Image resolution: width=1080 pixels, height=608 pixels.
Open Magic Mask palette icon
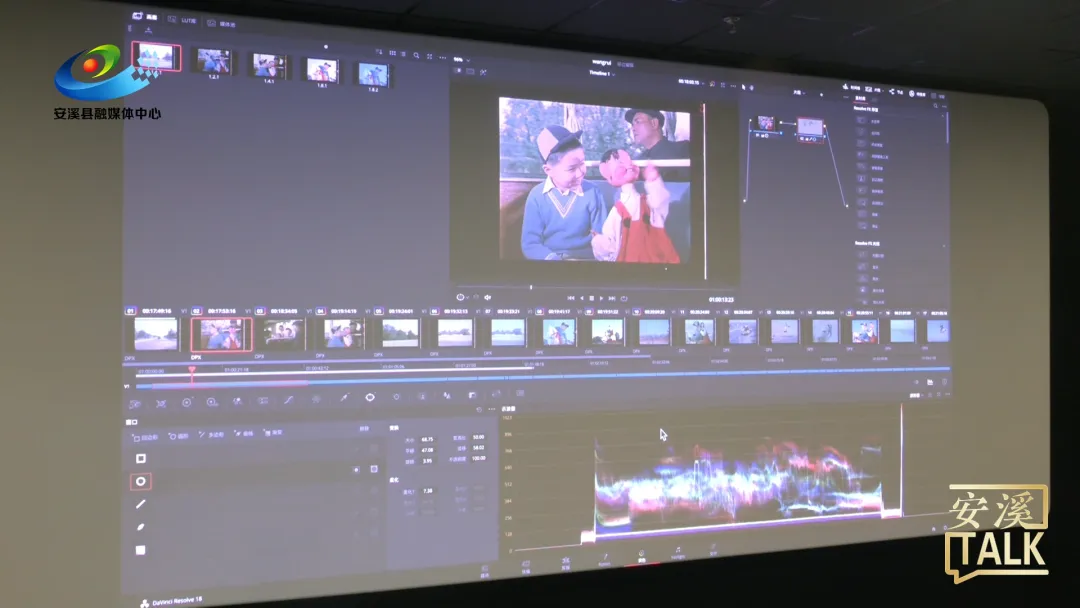click(422, 396)
